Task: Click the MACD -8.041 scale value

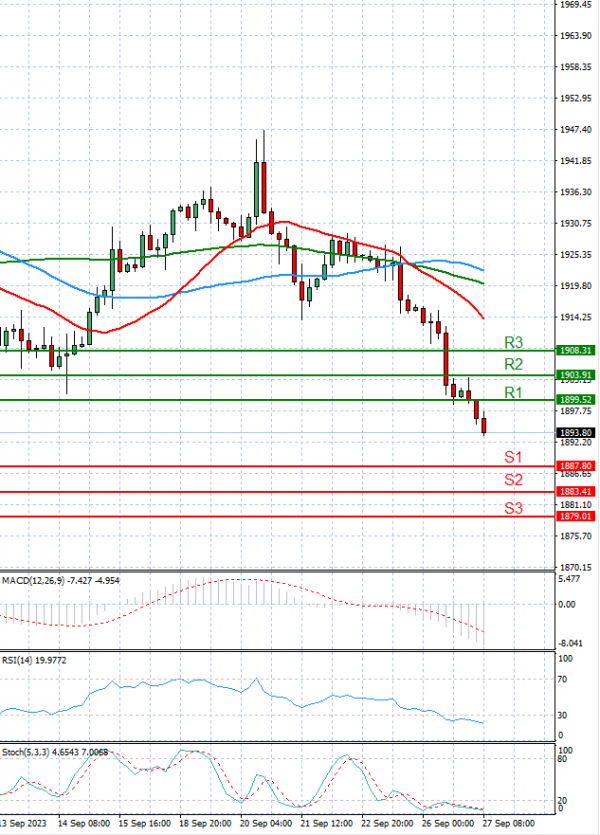Action: (x=570, y=643)
